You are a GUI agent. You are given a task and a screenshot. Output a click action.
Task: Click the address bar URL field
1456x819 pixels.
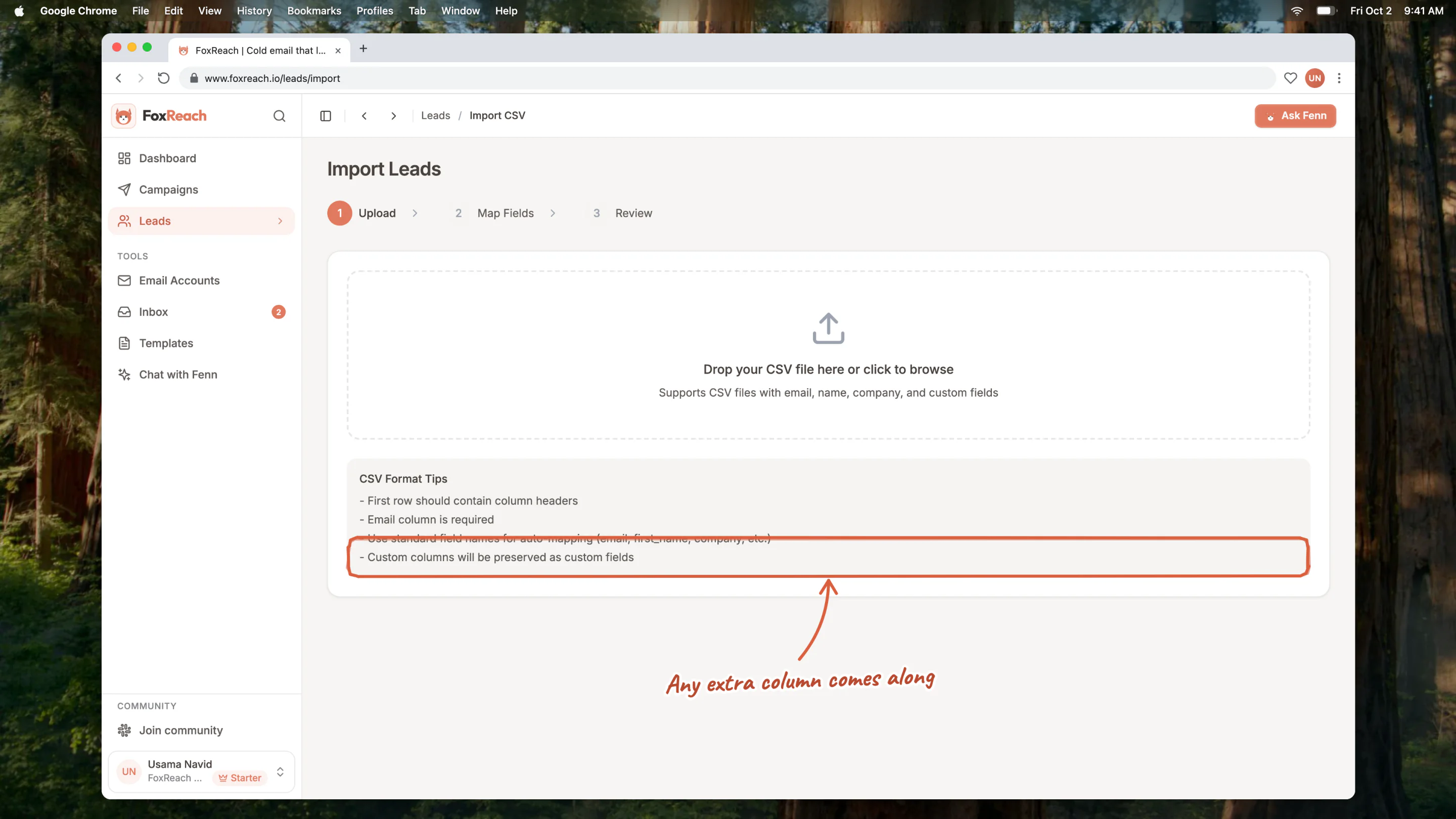[727, 78]
